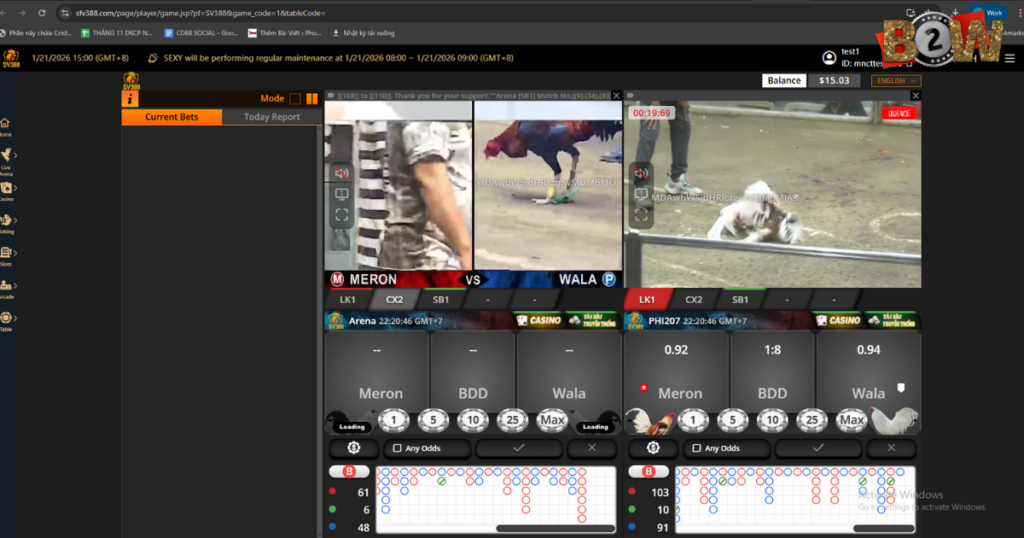Expand the Casino sidebar submenu

pyautogui.click(x=7, y=190)
